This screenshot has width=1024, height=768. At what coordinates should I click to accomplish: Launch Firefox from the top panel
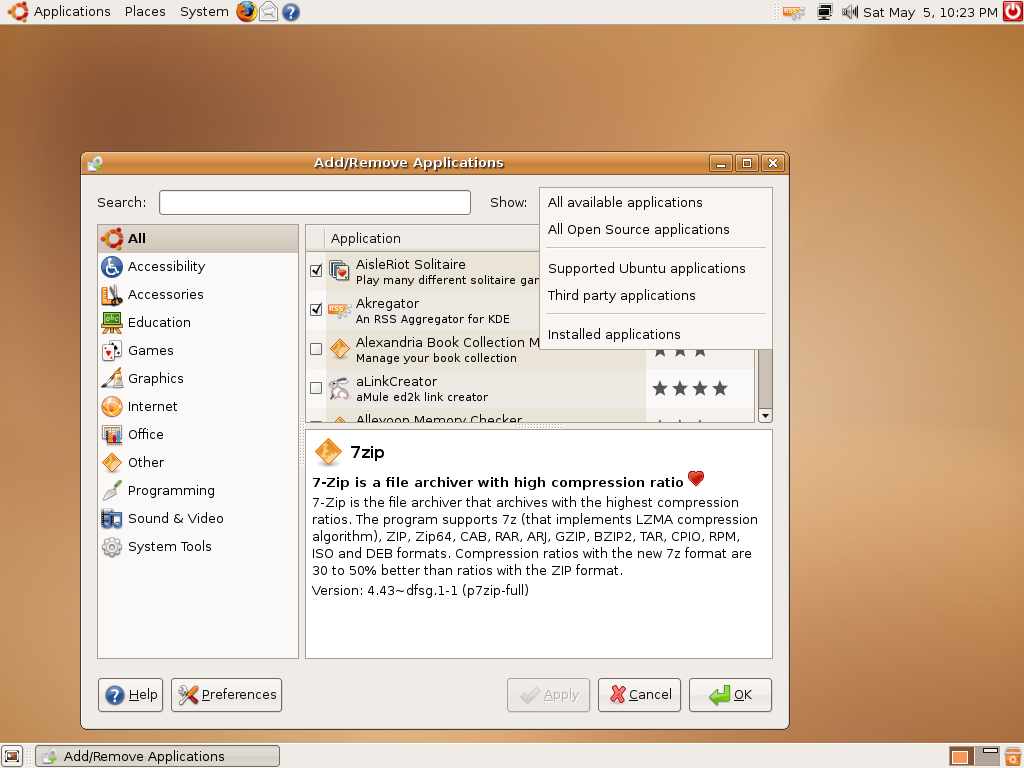(x=246, y=12)
